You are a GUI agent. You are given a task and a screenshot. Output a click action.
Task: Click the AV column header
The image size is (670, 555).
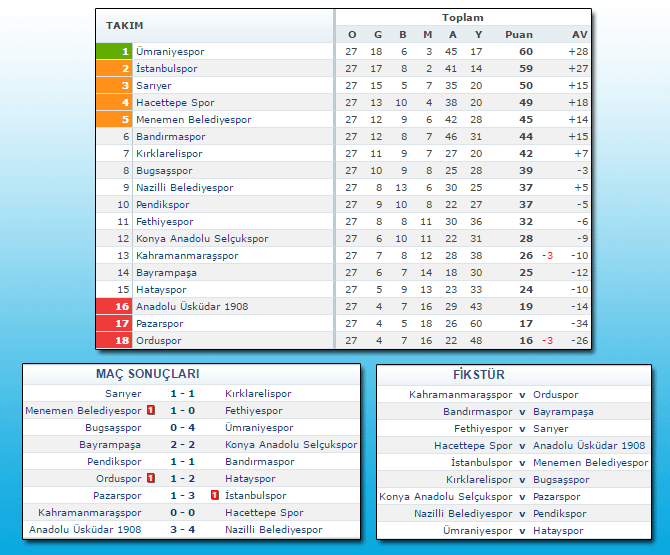point(579,34)
